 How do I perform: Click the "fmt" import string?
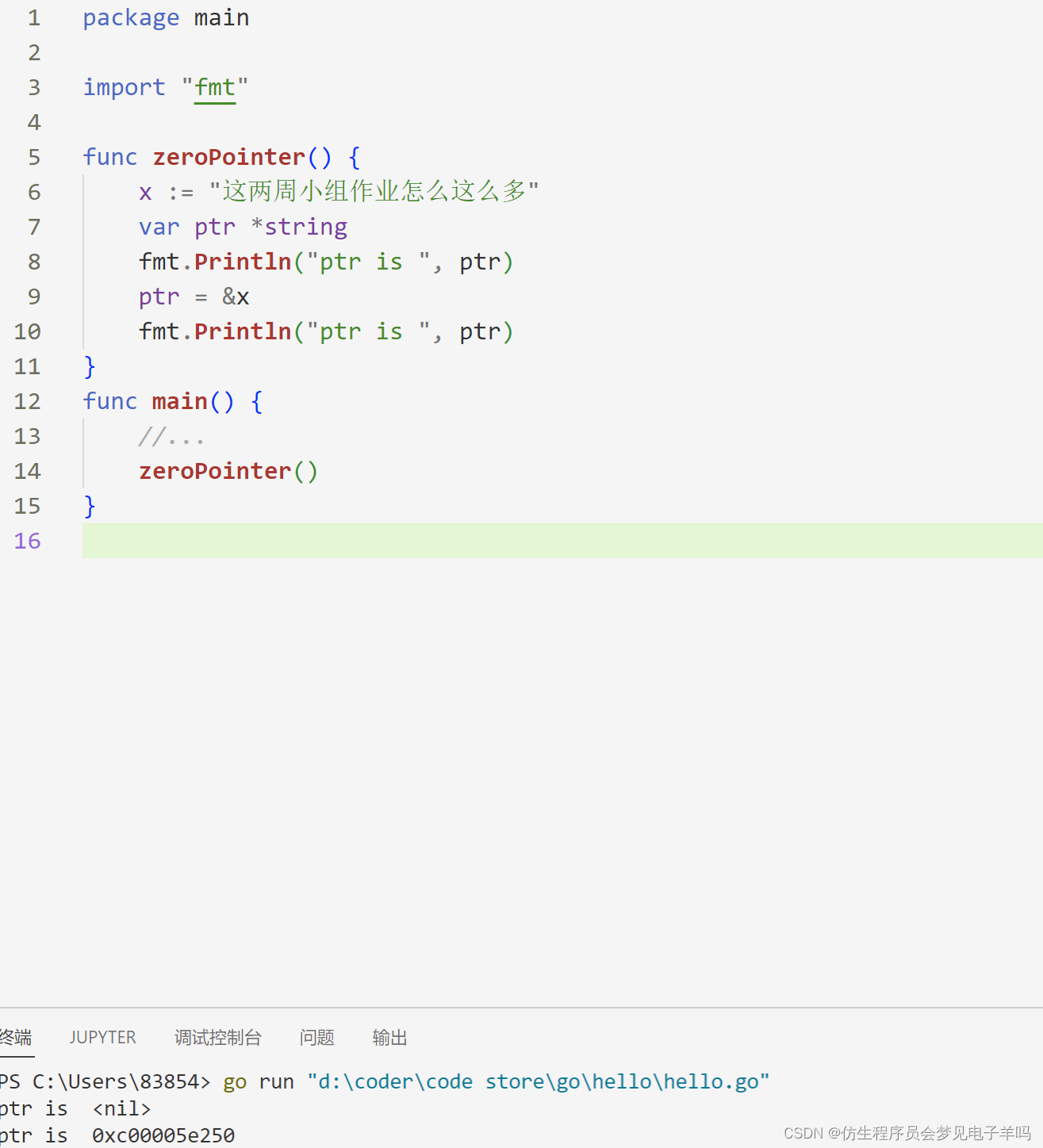[x=215, y=87]
